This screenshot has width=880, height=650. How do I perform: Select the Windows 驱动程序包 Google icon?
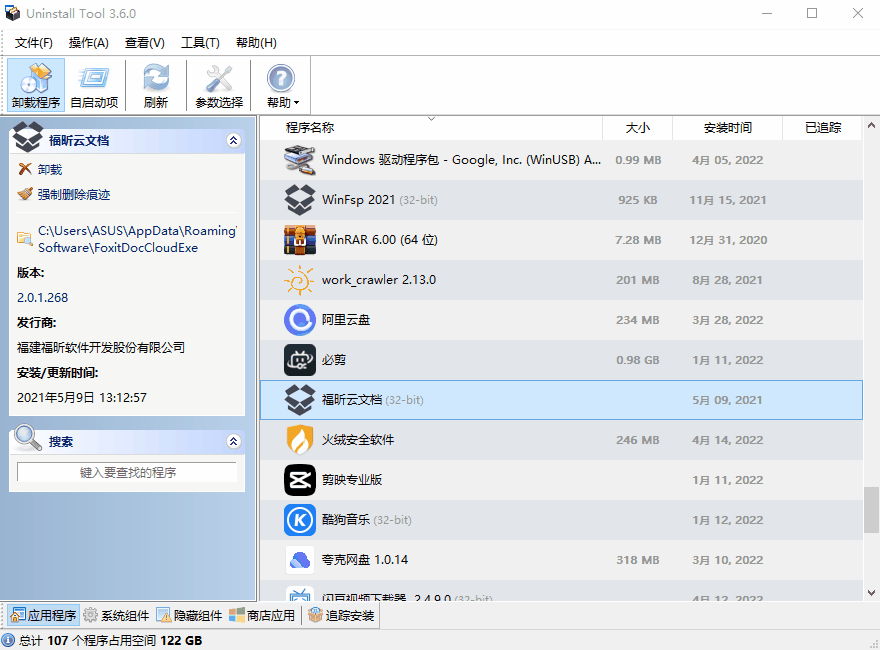pos(299,160)
